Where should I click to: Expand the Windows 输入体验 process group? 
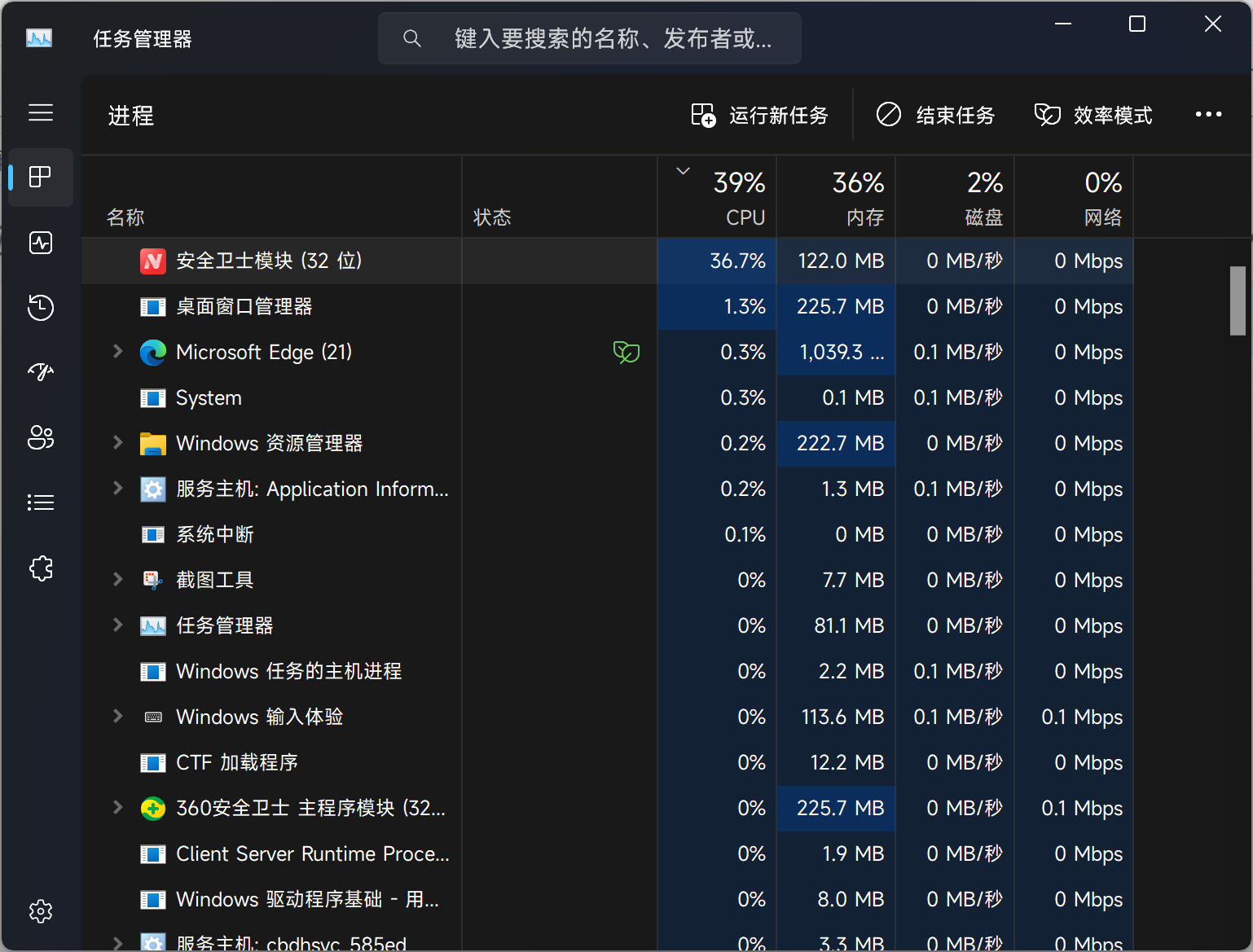pos(117,716)
